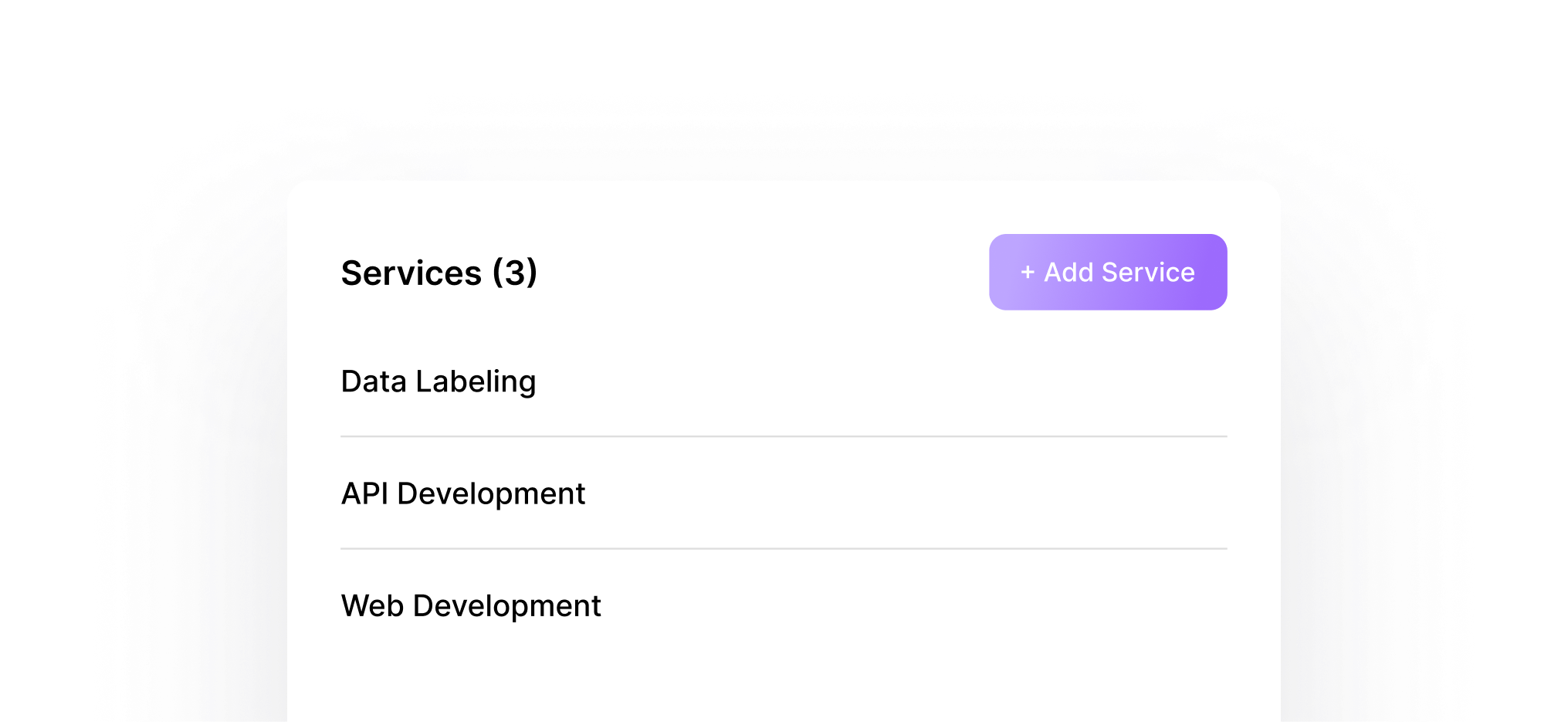Click the divider below API Development
1568x722 pixels.
click(x=784, y=549)
